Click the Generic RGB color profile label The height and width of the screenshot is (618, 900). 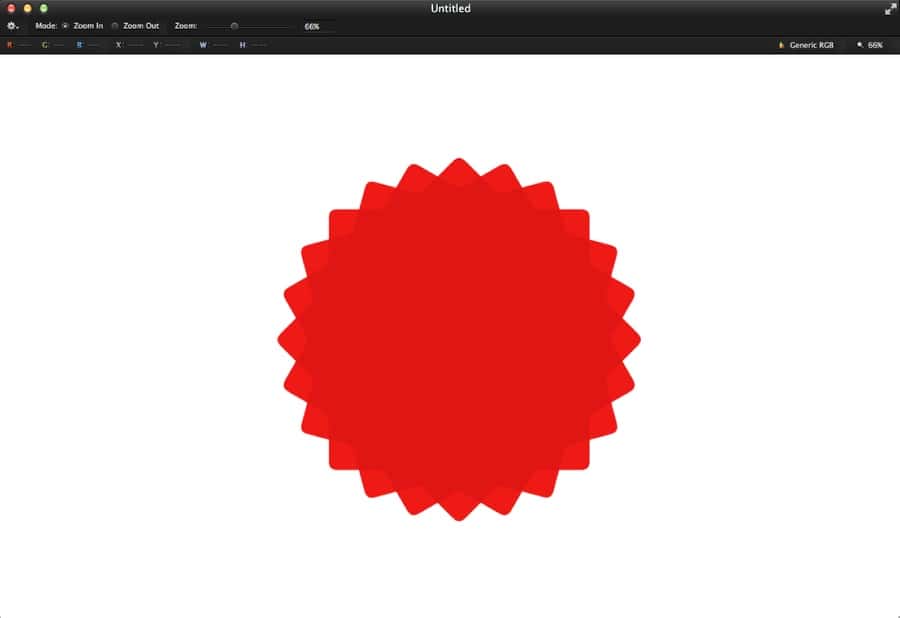coord(811,45)
